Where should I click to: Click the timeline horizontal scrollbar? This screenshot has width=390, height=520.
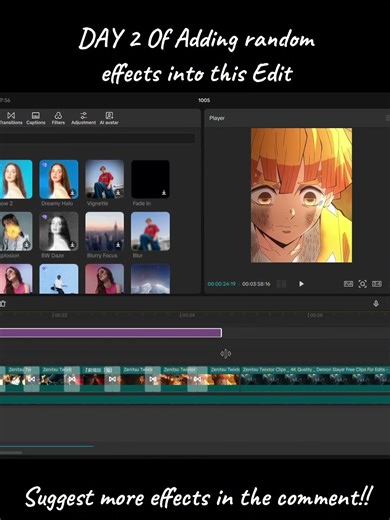tap(11, 452)
